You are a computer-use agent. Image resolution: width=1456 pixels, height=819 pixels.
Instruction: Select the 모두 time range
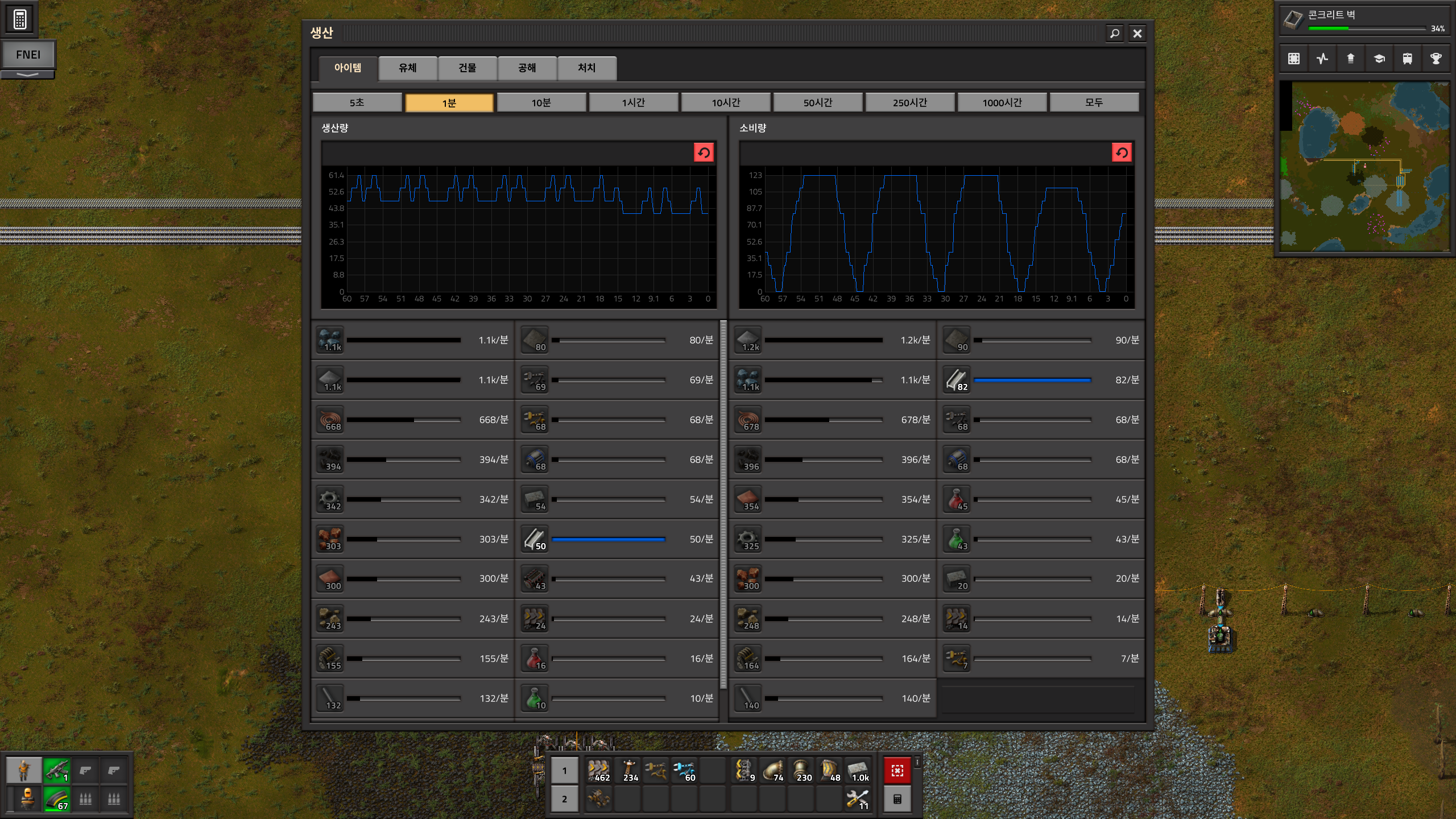point(1094,102)
